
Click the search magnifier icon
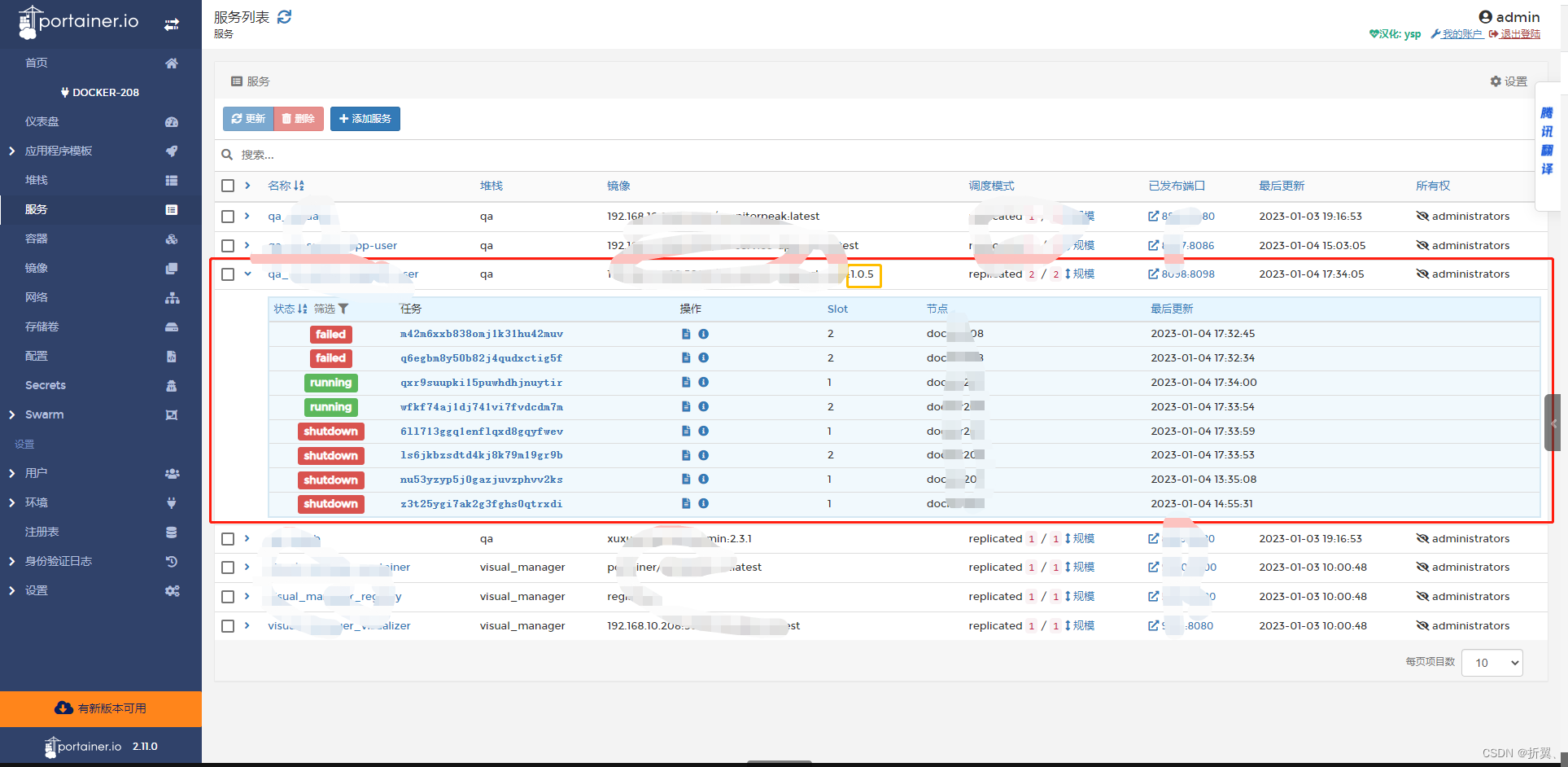coord(227,155)
